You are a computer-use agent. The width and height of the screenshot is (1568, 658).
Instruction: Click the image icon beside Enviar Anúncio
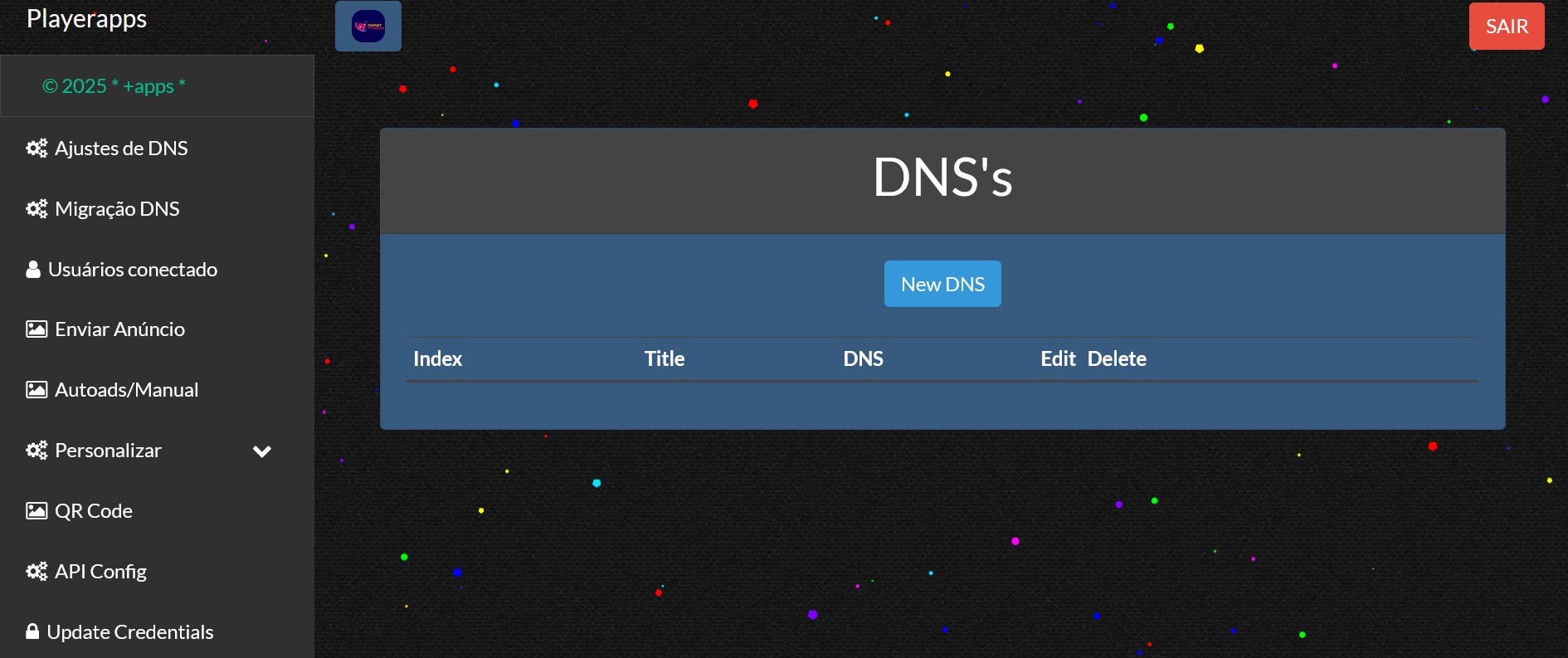click(37, 329)
